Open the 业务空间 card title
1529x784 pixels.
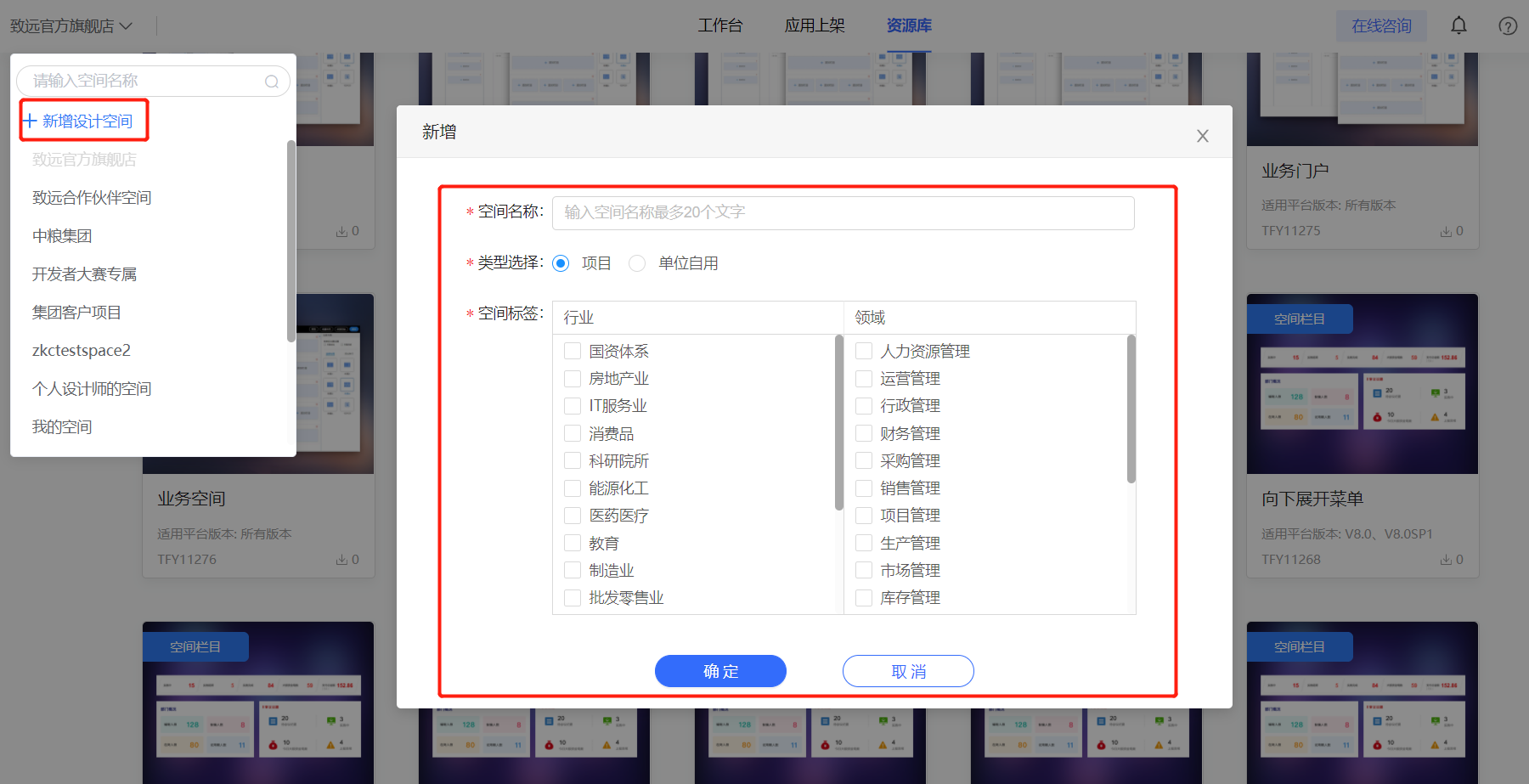coord(191,499)
